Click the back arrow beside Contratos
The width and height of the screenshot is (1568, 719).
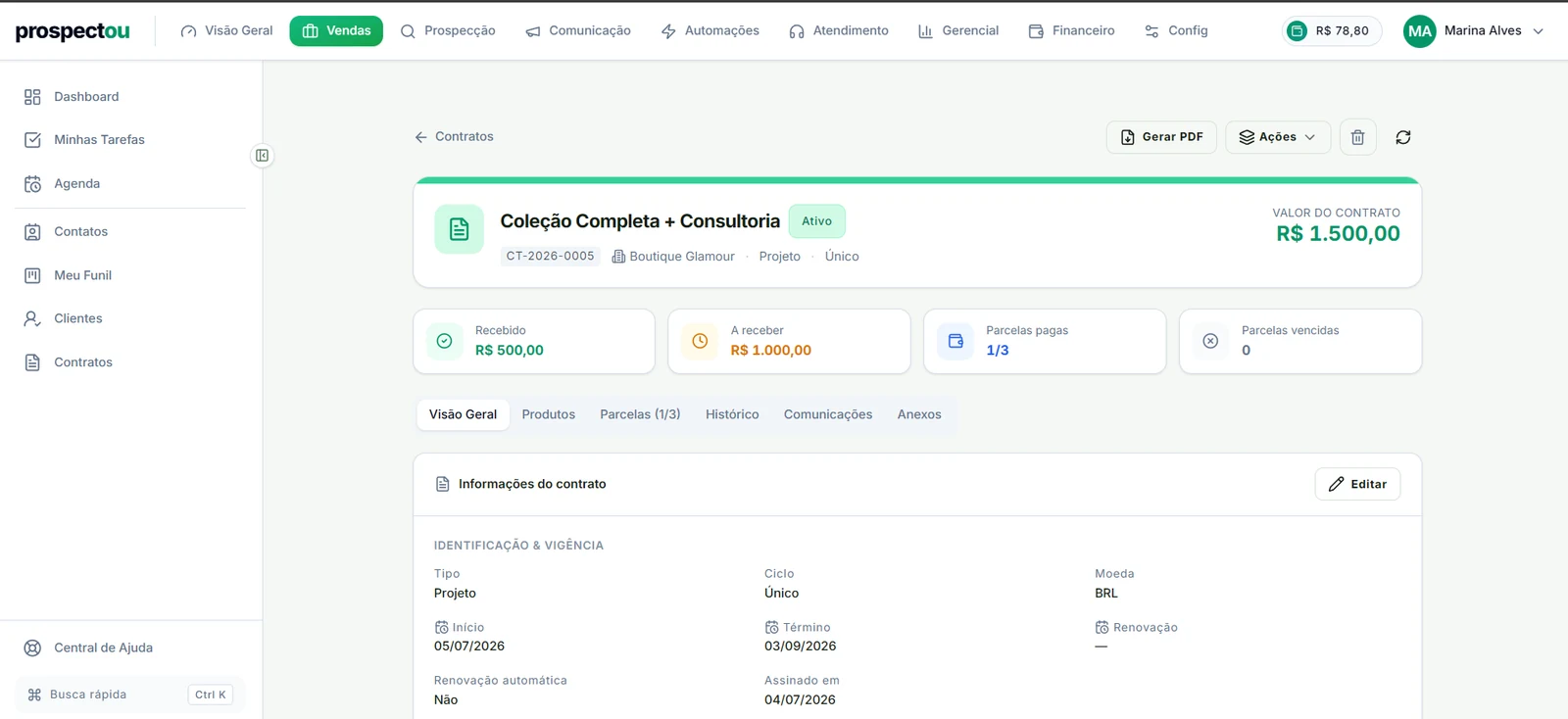(x=421, y=137)
